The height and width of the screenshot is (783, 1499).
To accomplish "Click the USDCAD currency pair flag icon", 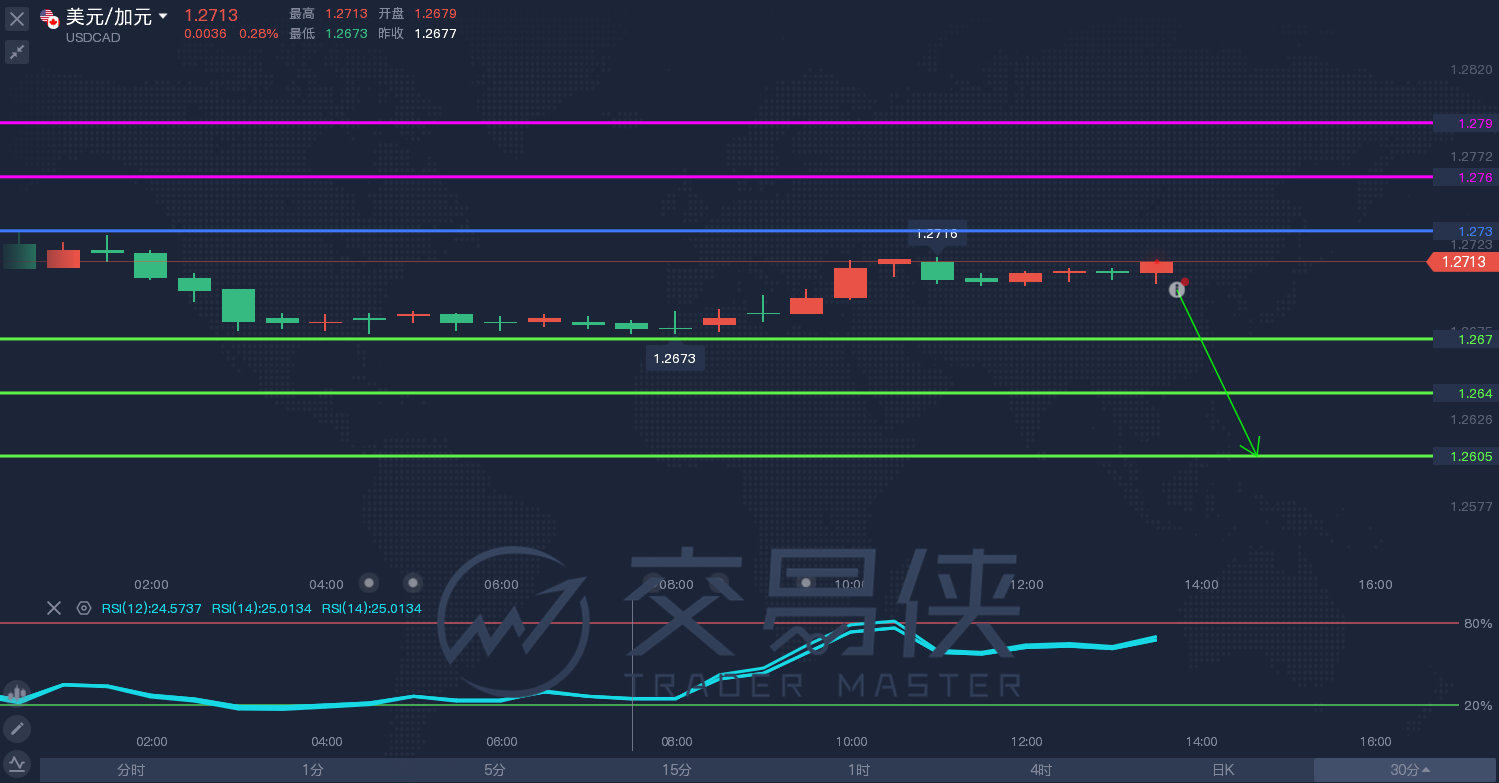I will [x=49, y=18].
